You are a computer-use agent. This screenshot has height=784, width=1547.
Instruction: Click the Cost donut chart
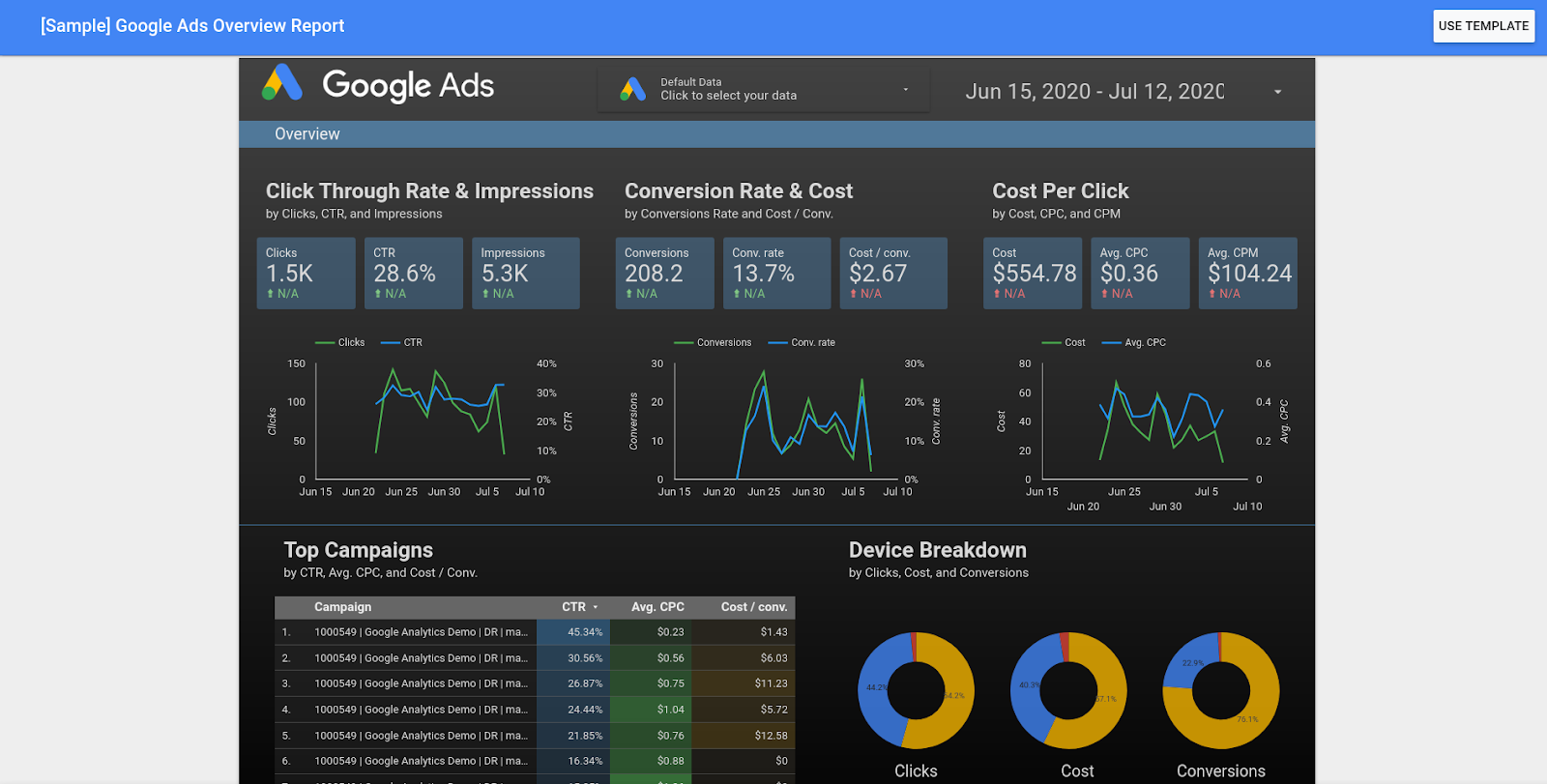click(x=1068, y=690)
